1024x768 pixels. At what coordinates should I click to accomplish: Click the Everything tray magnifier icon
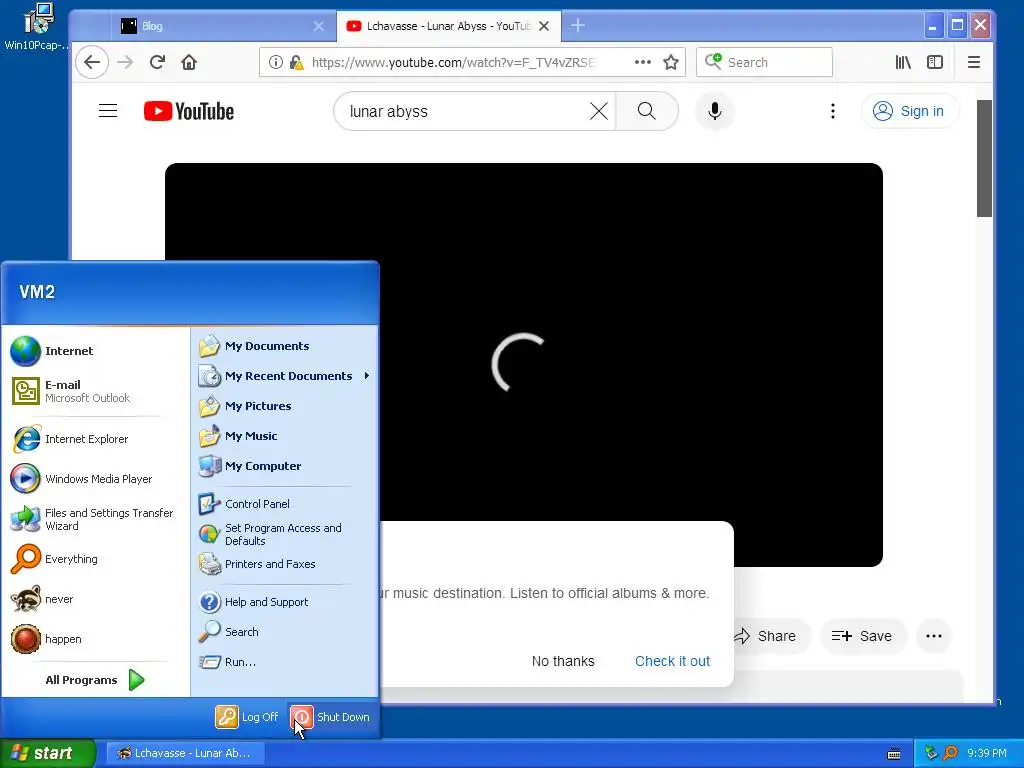950,753
